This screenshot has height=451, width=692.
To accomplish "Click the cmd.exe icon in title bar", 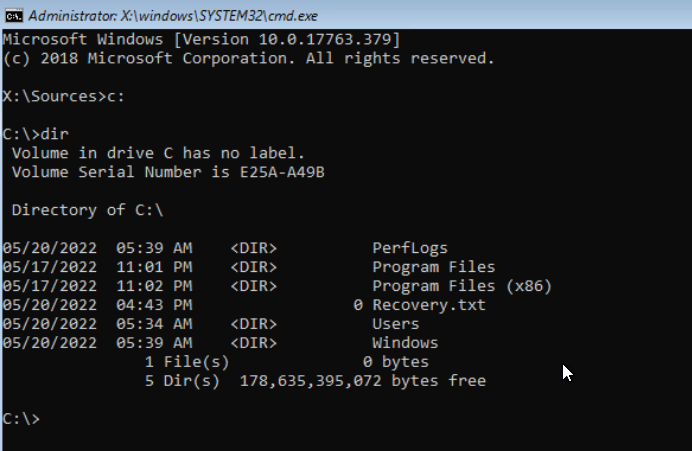I will (x=14, y=16).
